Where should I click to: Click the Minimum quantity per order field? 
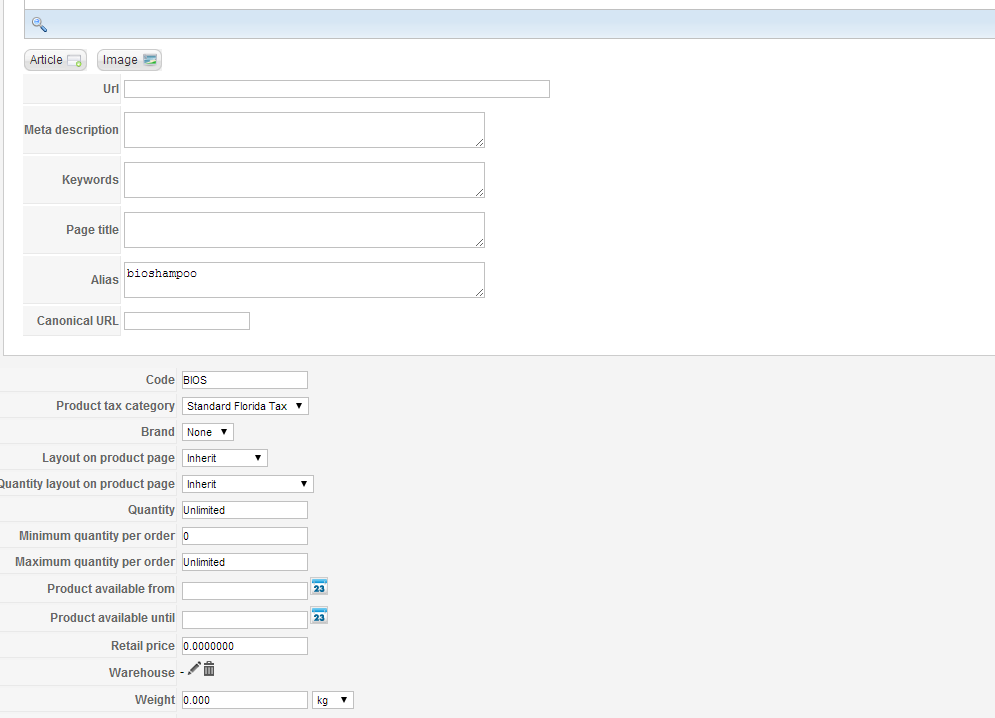pyautogui.click(x=245, y=536)
